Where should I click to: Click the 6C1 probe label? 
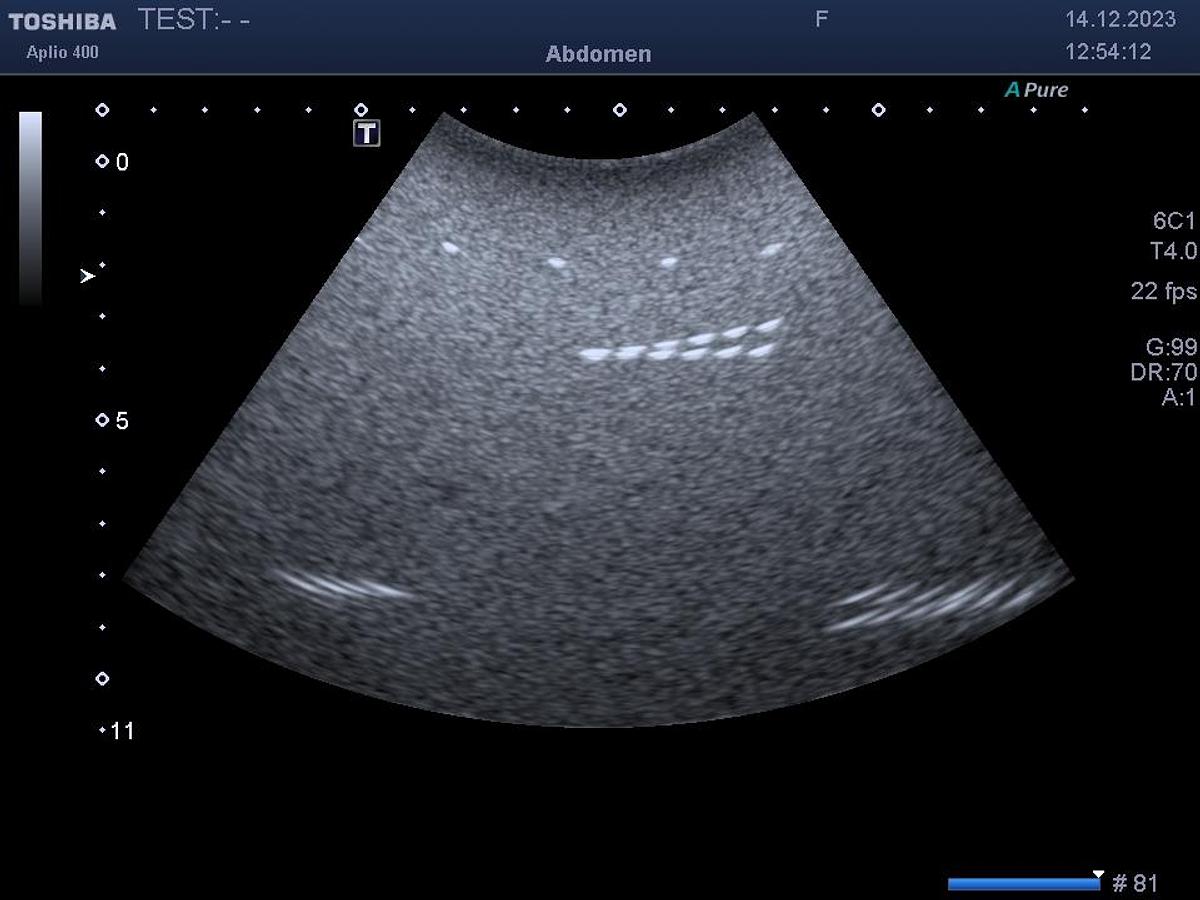tap(1174, 222)
